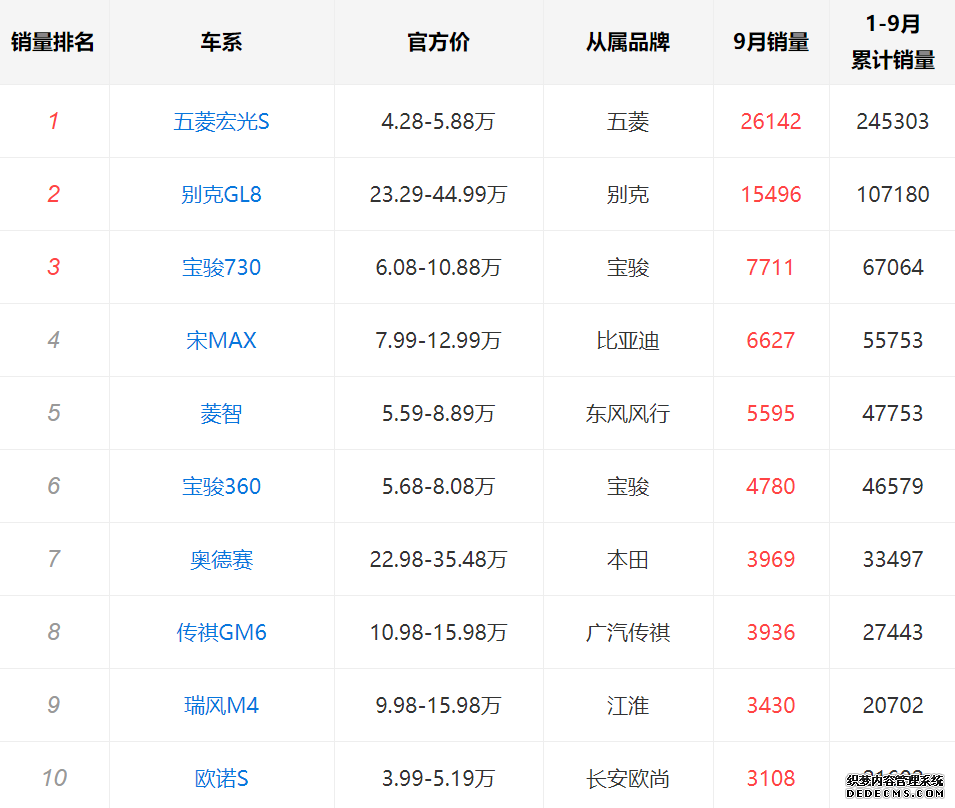The height and width of the screenshot is (808, 955).
Task: Select the price 7.99-12.99万
Action: (439, 340)
